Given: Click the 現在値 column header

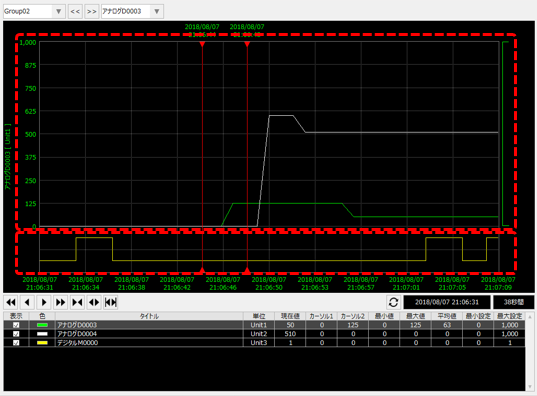Looking at the screenshot, I should 290,316.
